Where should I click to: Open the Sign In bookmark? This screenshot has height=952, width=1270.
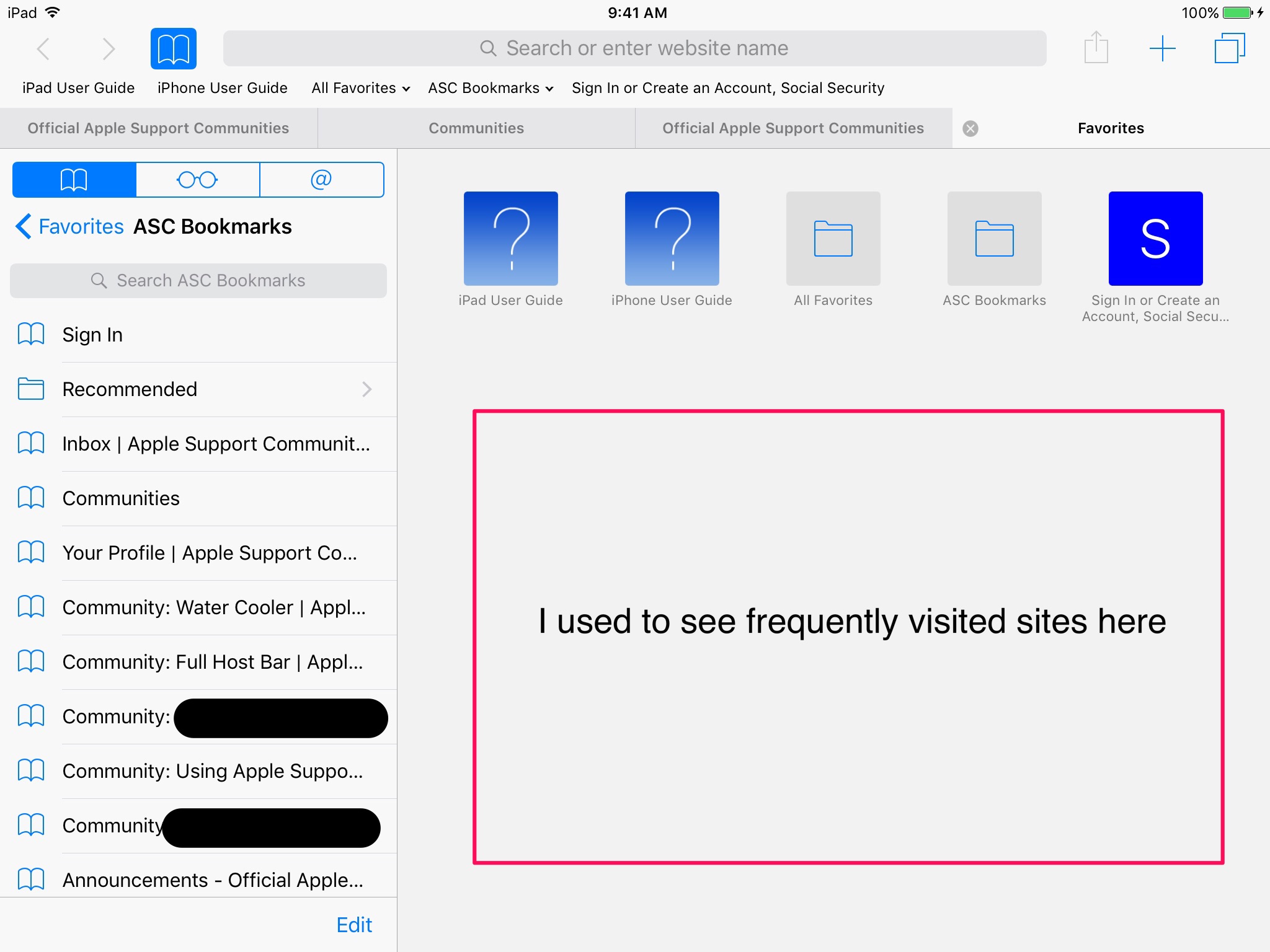(92, 334)
